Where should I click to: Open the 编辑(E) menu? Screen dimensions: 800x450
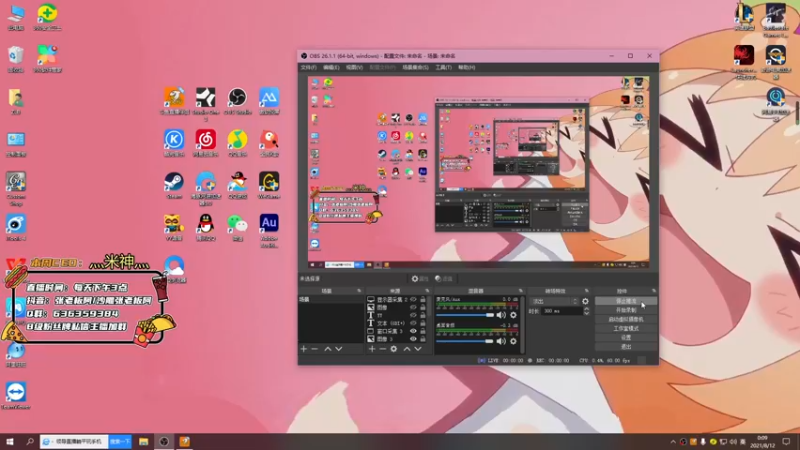[x=331, y=67]
